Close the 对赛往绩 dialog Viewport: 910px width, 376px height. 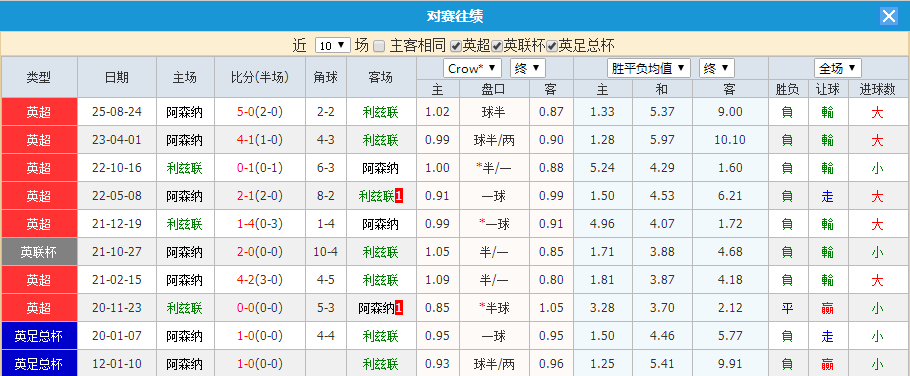point(889,16)
